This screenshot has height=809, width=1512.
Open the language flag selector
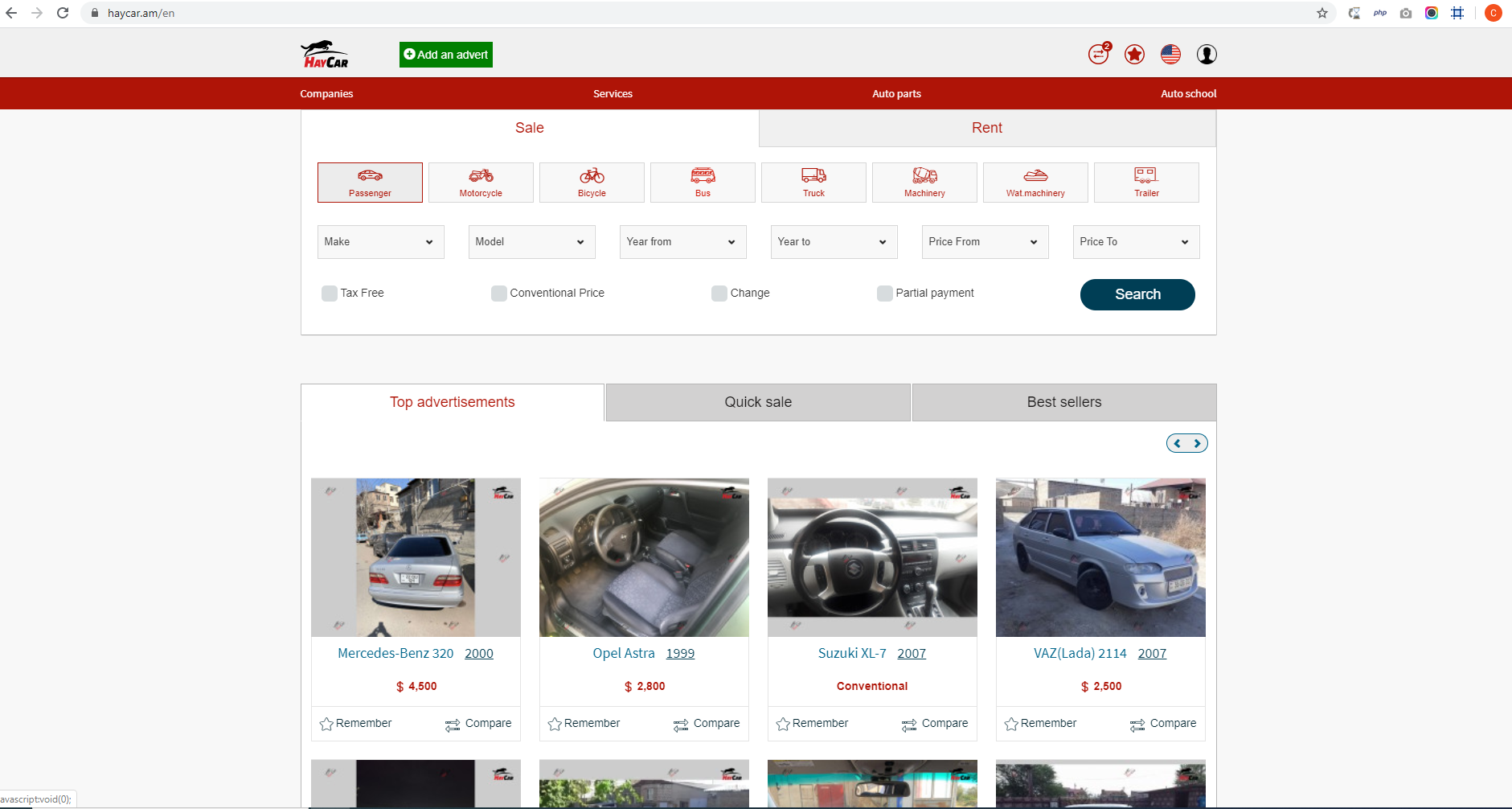tap(1170, 54)
